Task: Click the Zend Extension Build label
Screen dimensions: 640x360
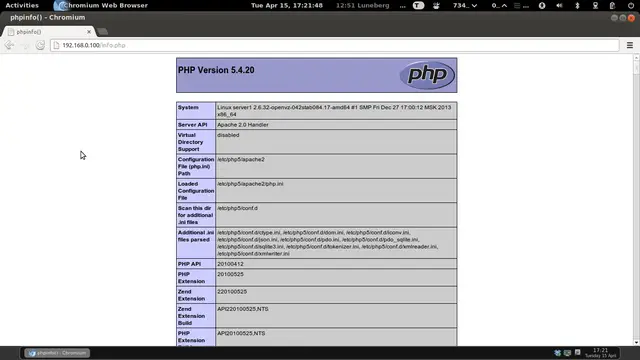Action: [x=191, y=316]
